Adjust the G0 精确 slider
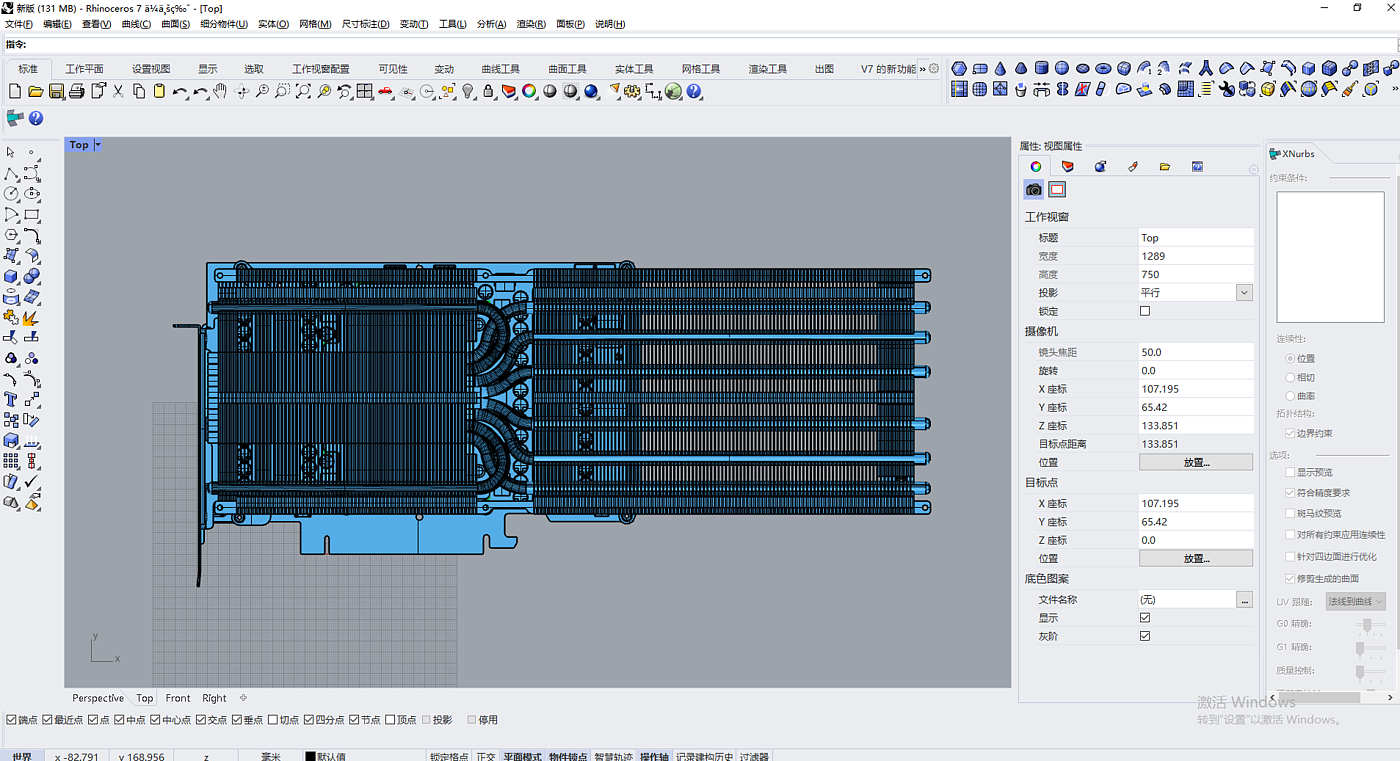The width and height of the screenshot is (1400, 761). pos(1367,624)
